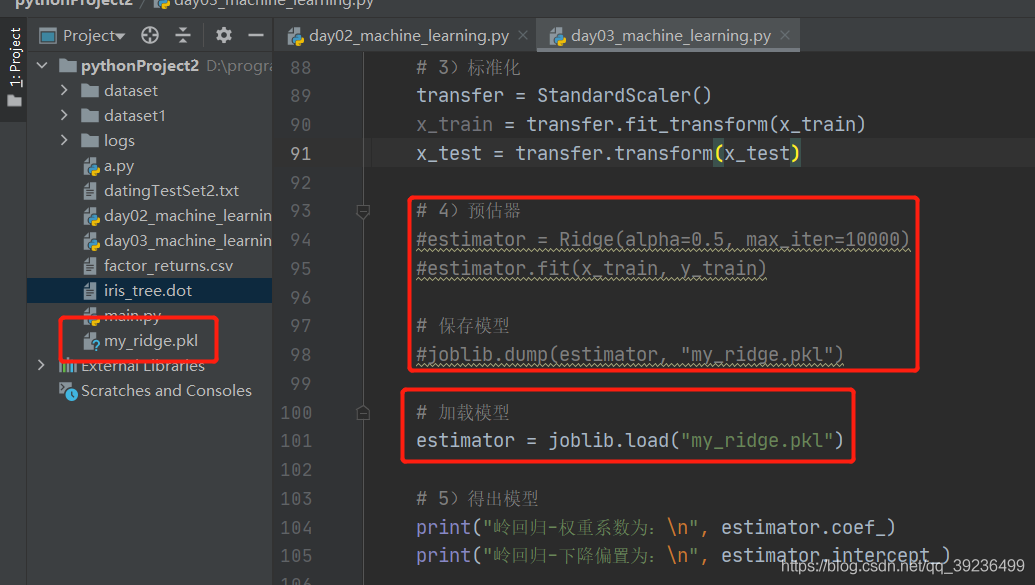Screen dimensions: 1035x585
Task: Collapse all with the project toolbar icon
Action: pyautogui.click(x=183, y=35)
